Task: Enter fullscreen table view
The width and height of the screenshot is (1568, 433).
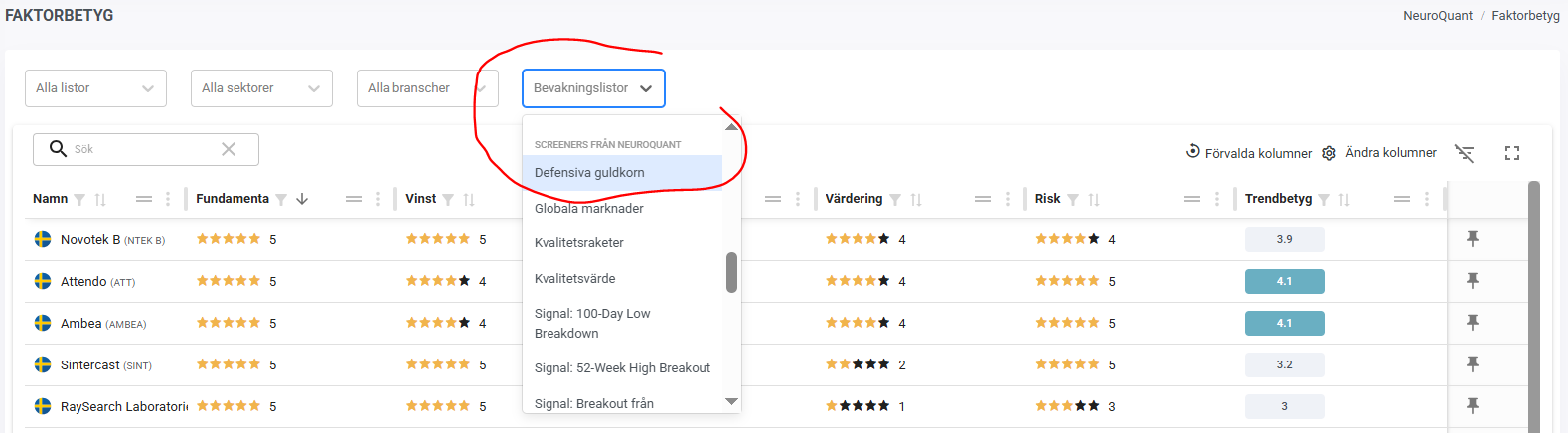Action: [x=1512, y=153]
